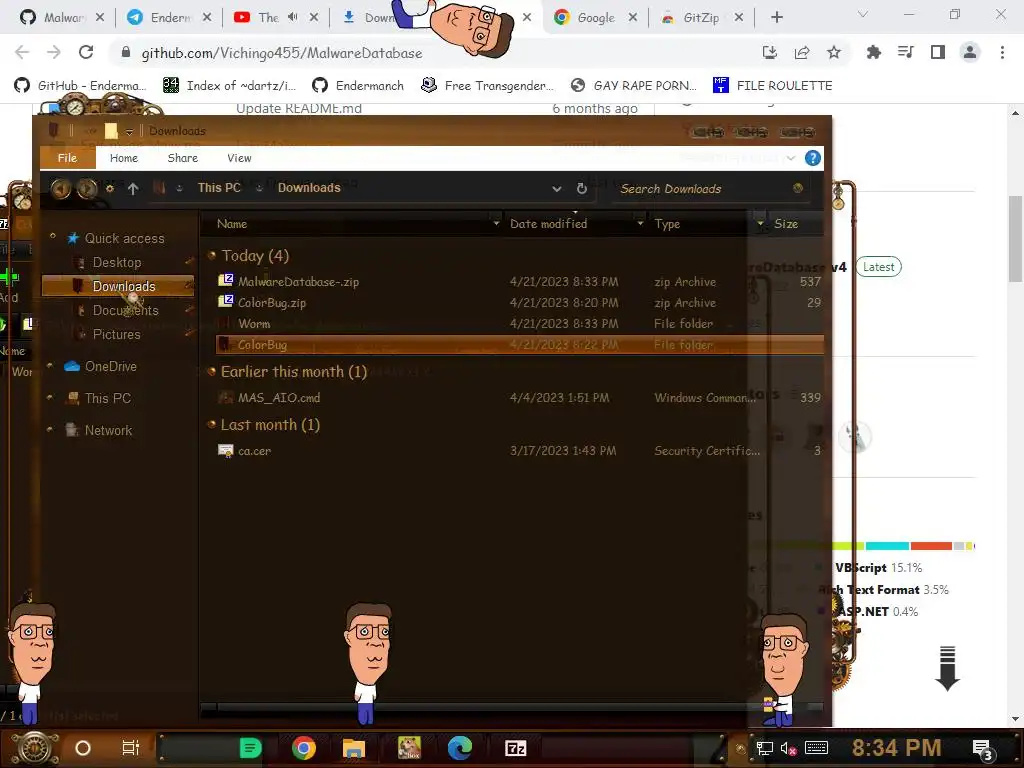Open Task View on the taskbar
This screenshot has height=768, width=1024.
click(x=131, y=748)
